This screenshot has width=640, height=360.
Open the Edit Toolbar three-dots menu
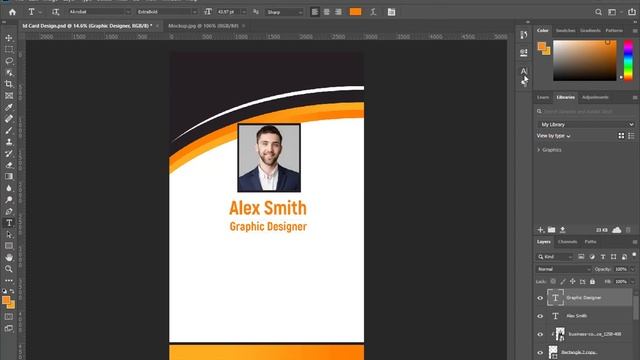[9, 280]
